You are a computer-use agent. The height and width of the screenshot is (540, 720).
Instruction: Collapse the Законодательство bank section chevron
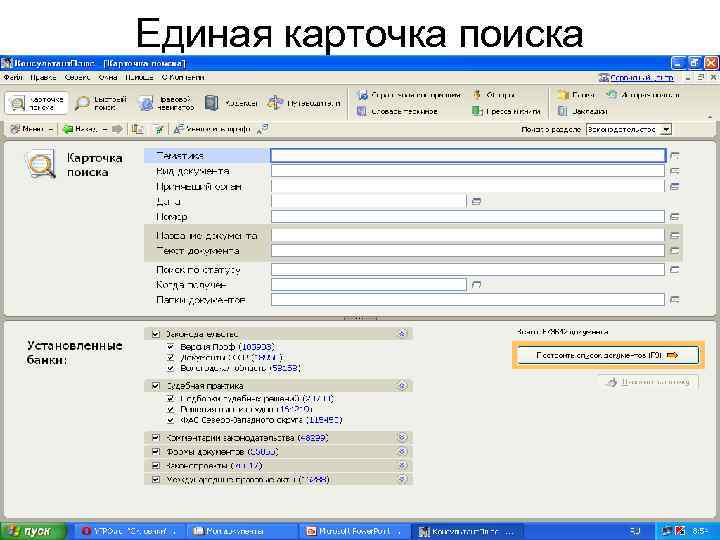tap(402, 334)
